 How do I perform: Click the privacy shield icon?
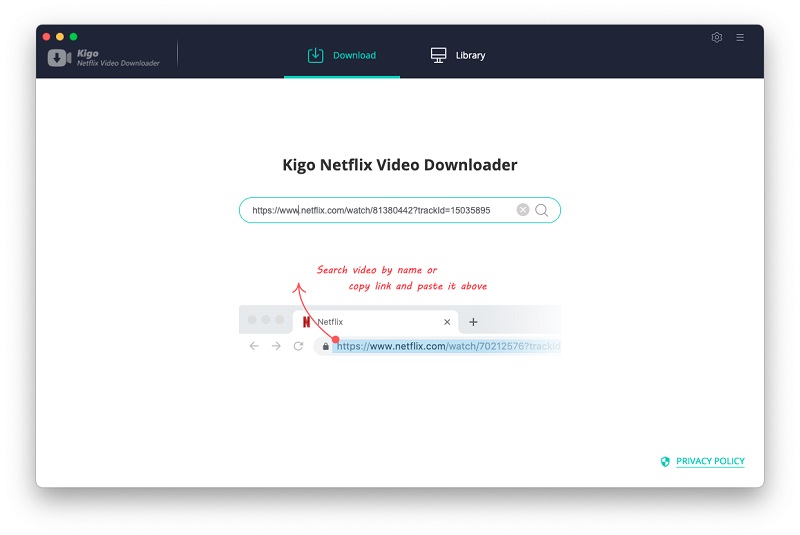(665, 462)
